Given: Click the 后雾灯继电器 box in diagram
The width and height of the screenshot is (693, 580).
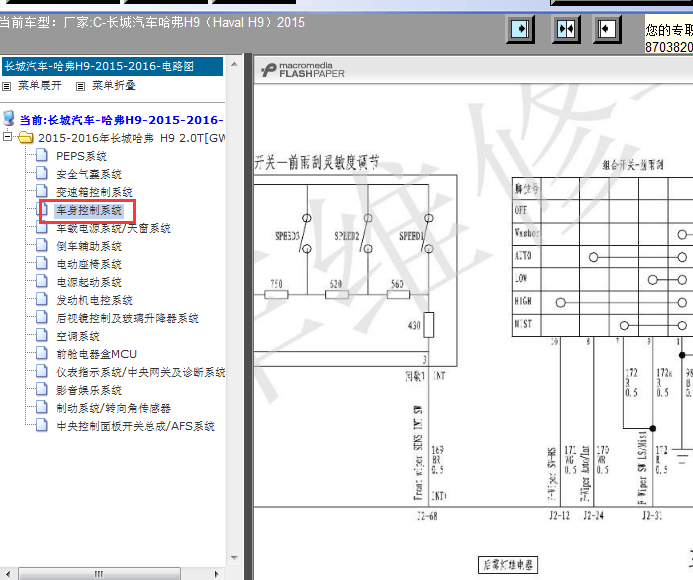Looking at the screenshot, I should 508,565.
